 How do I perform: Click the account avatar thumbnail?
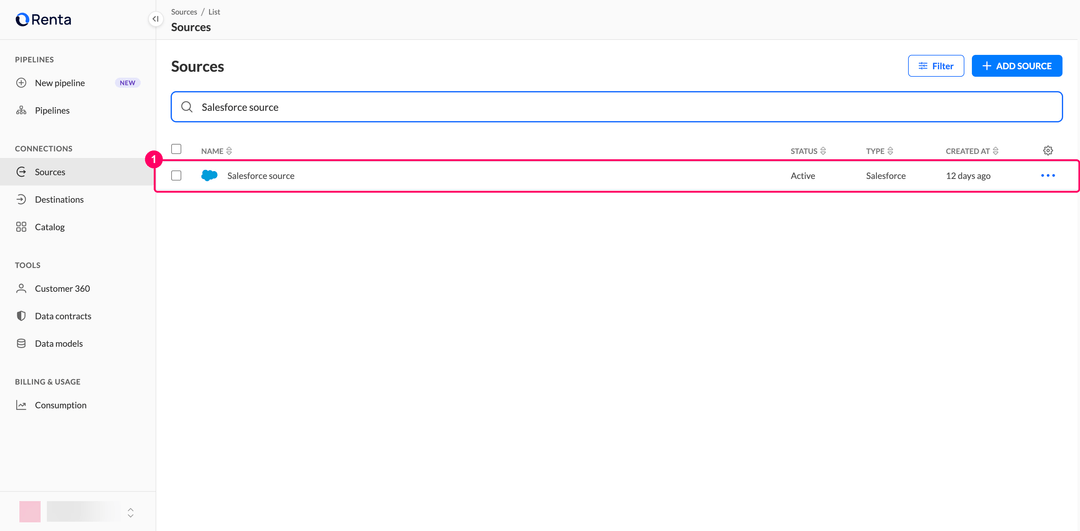tap(30, 512)
